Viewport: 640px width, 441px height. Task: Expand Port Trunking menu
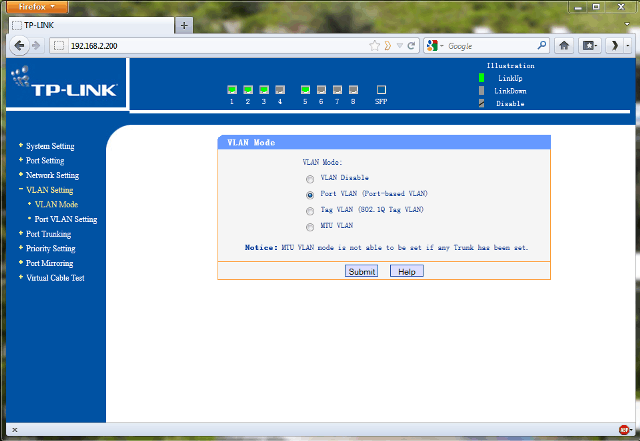click(48, 234)
